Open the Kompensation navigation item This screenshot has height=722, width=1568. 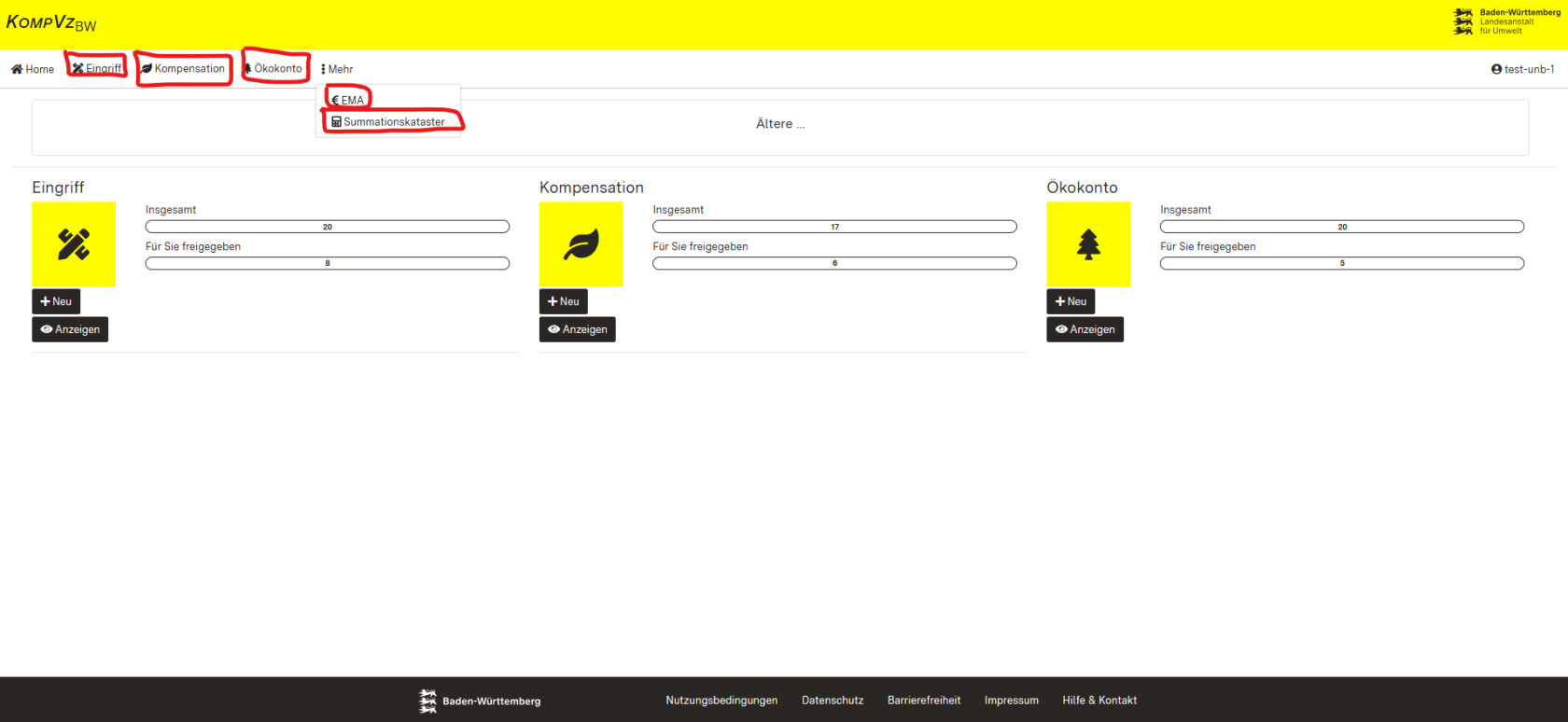[x=183, y=68]
